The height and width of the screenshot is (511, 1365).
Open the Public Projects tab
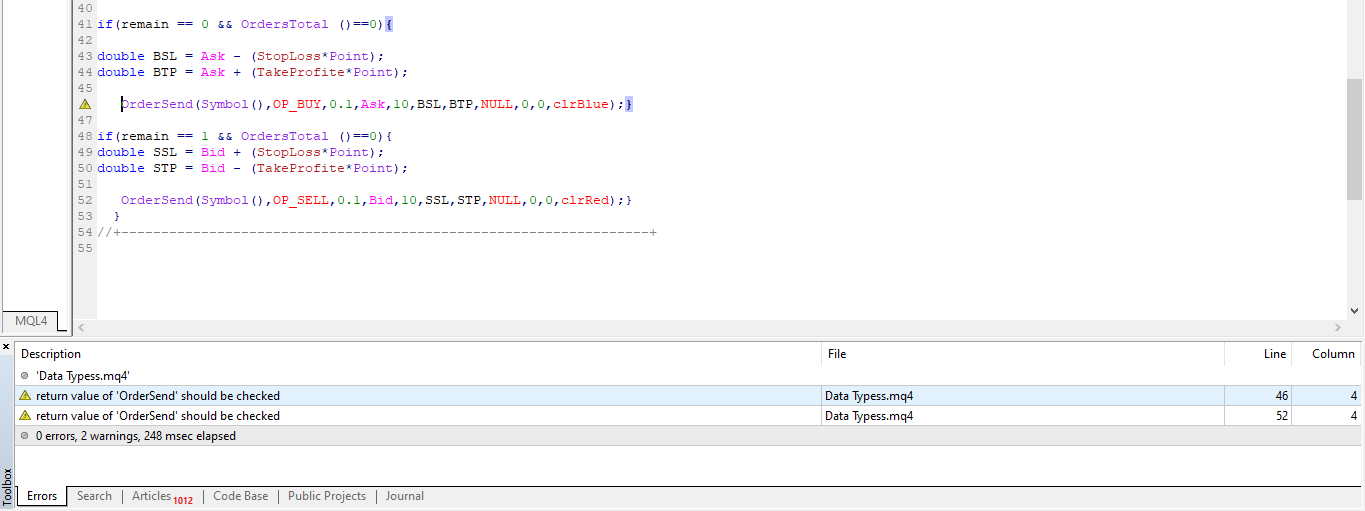point(327,496)
